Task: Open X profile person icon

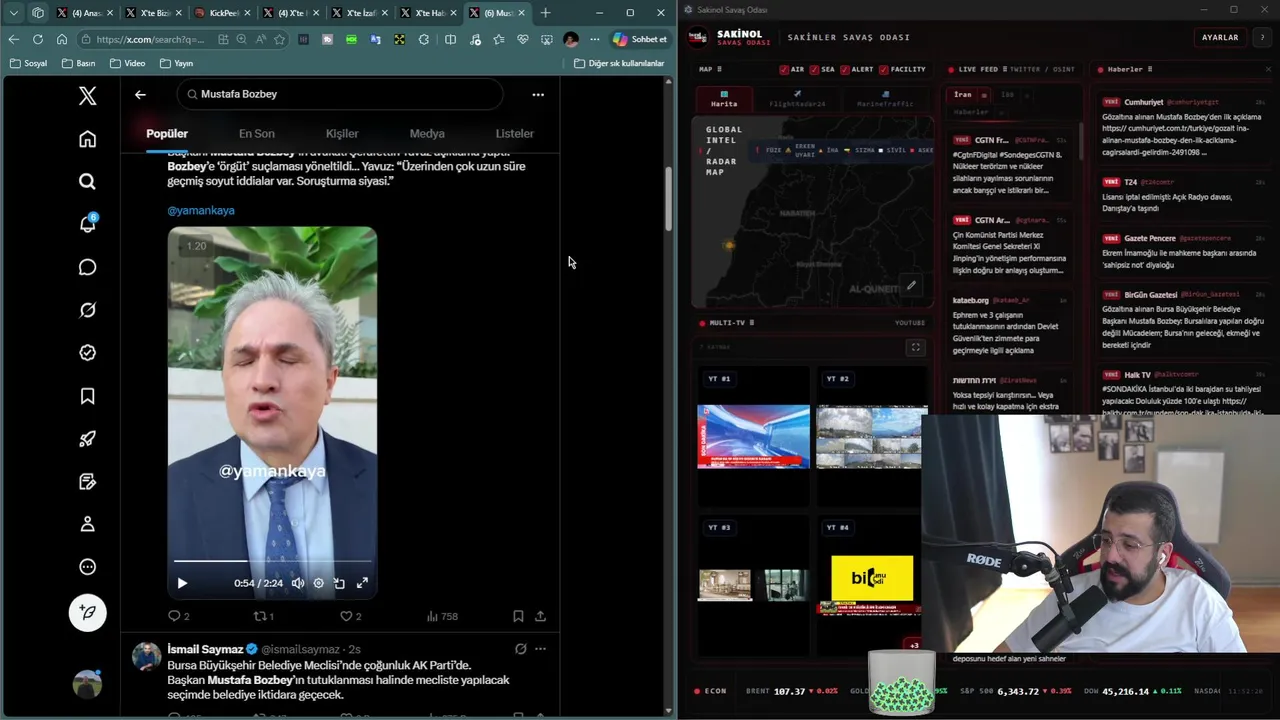Action: tap(88, 524)
